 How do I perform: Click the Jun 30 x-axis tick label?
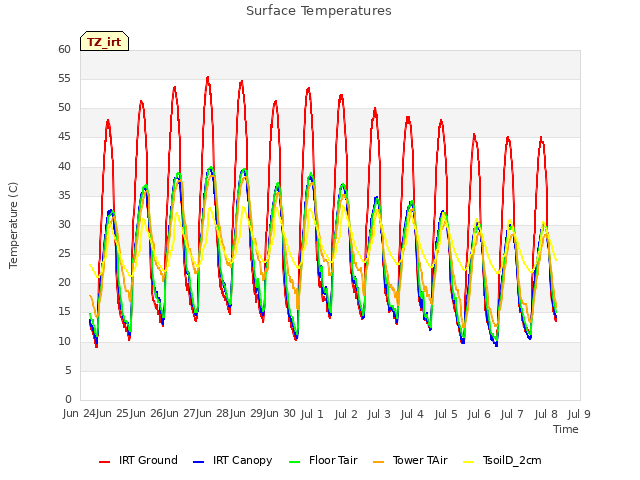click(279, 414)
